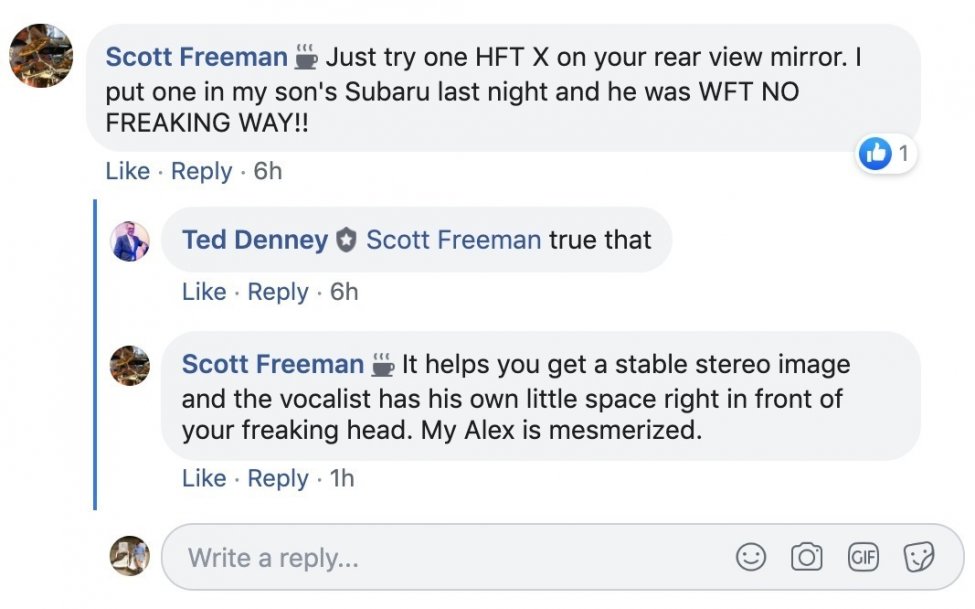
Task: Click the emoji smiley icon in reply box
Action: [750, 557]
